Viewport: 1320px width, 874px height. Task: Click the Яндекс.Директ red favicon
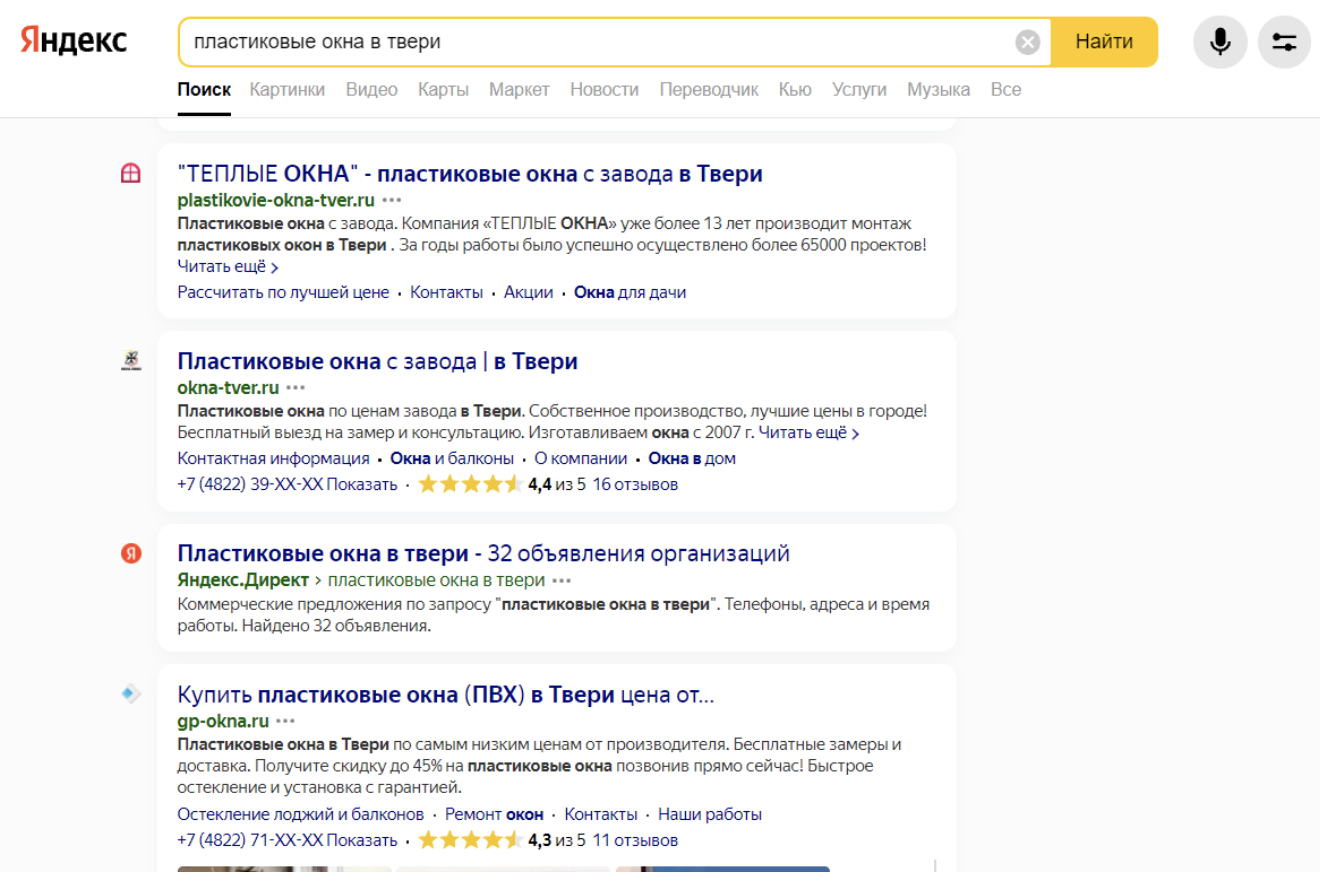pos(131,553)
